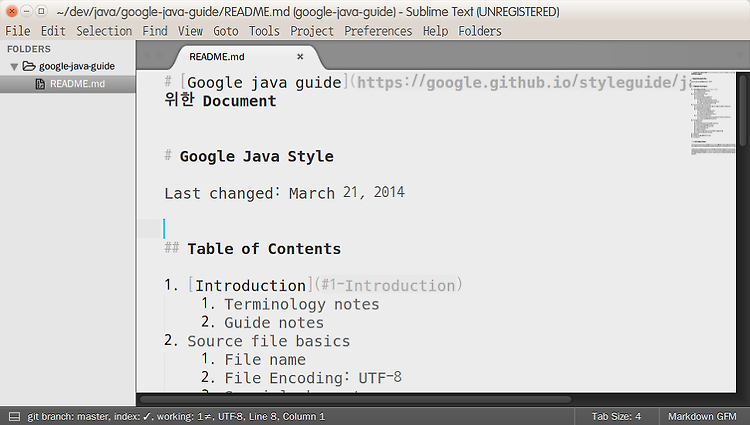Minimize the Sublime Text window
Image resolution: width=750 pixels, height=425 pixels.
click(27, 11)
